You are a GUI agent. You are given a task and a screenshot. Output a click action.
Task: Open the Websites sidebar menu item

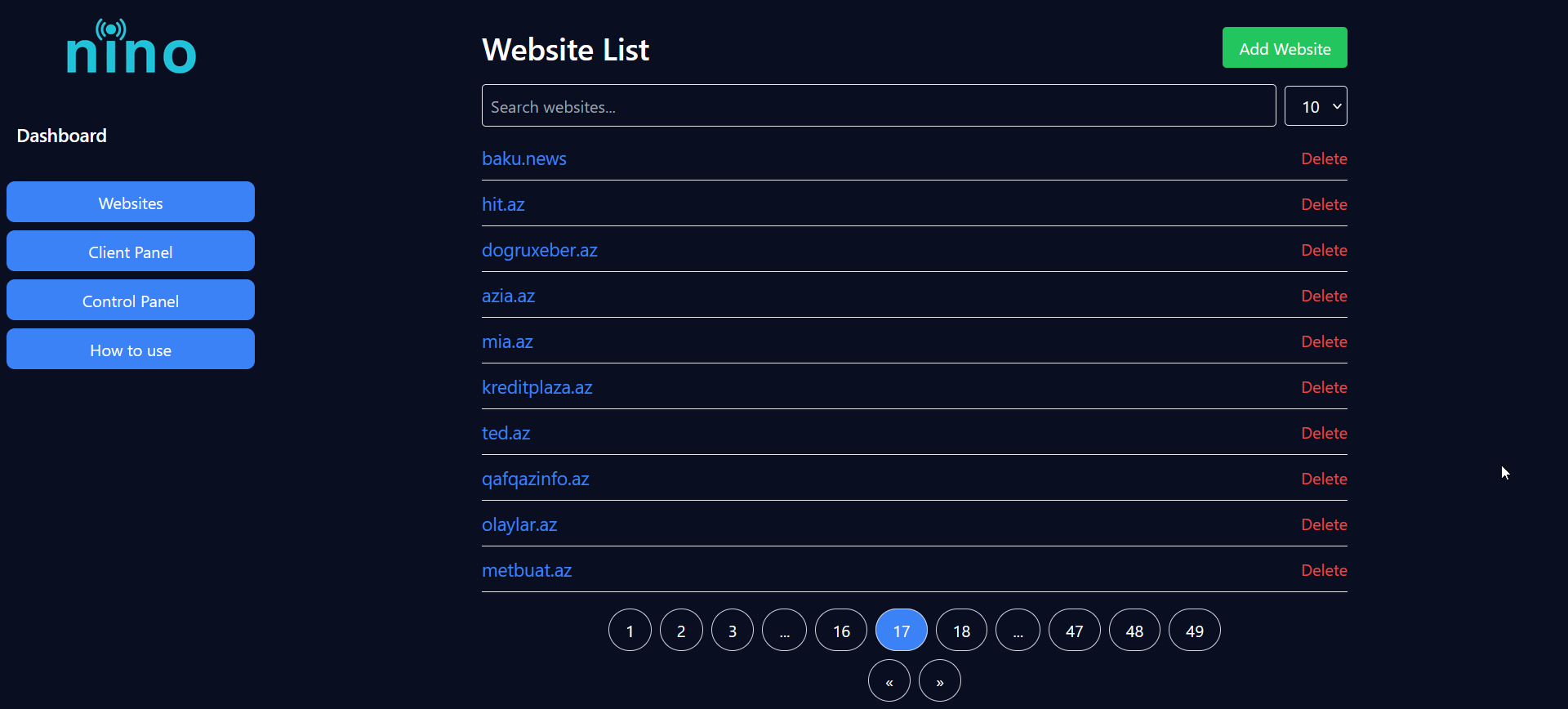click(x=131, y=202)
